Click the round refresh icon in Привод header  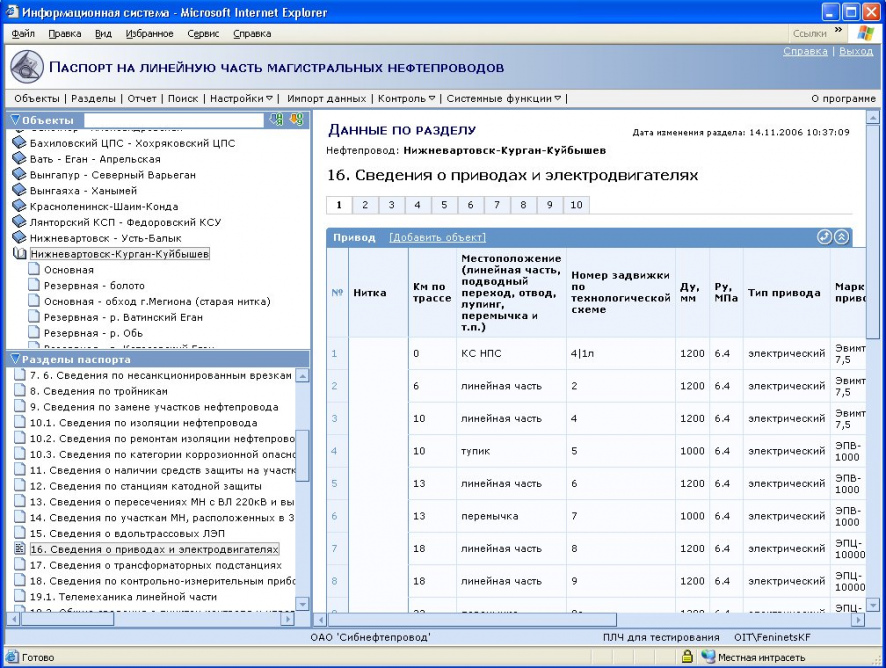(x=824, y=237)
